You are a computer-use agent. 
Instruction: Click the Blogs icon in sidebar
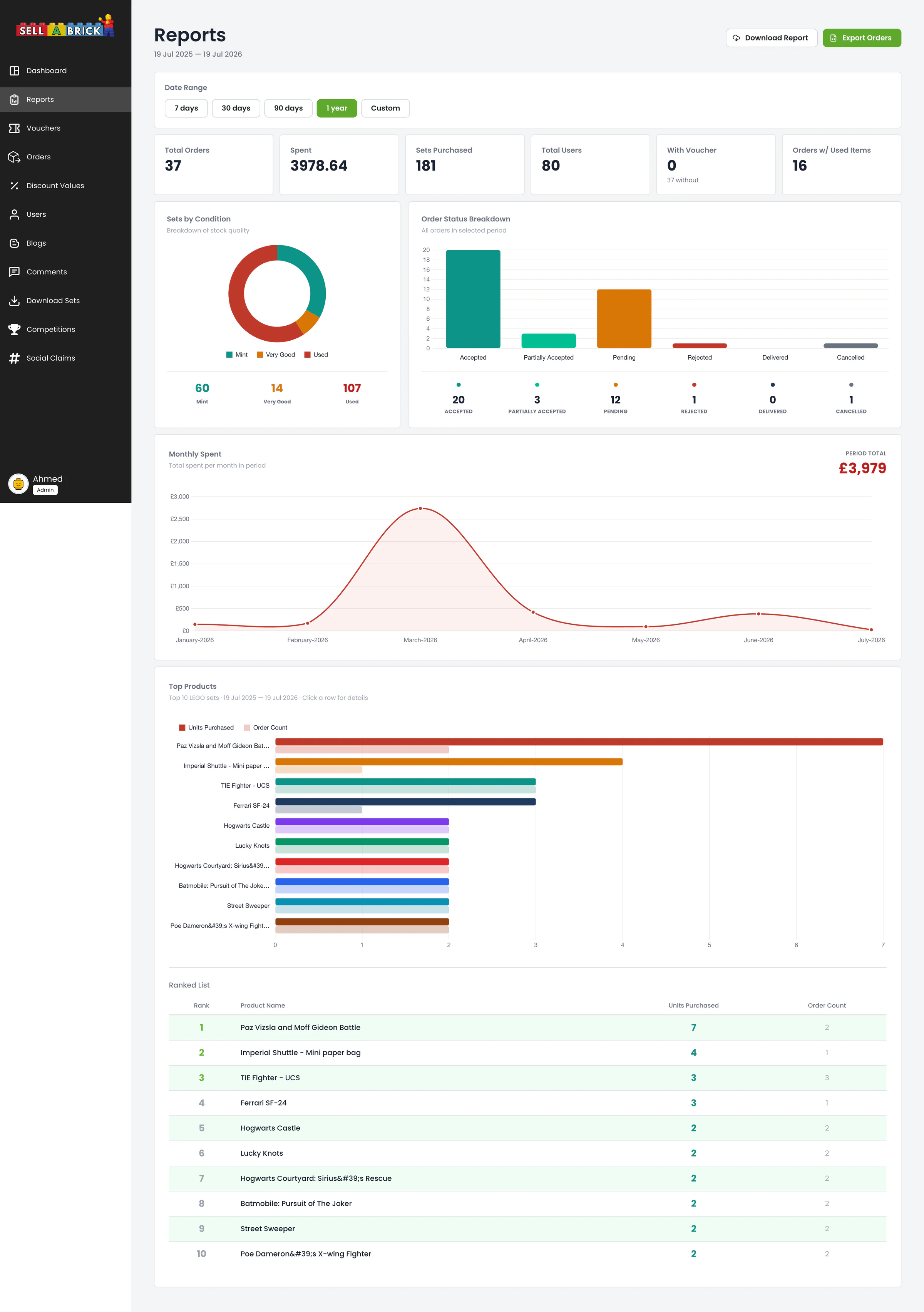[14, 243]
